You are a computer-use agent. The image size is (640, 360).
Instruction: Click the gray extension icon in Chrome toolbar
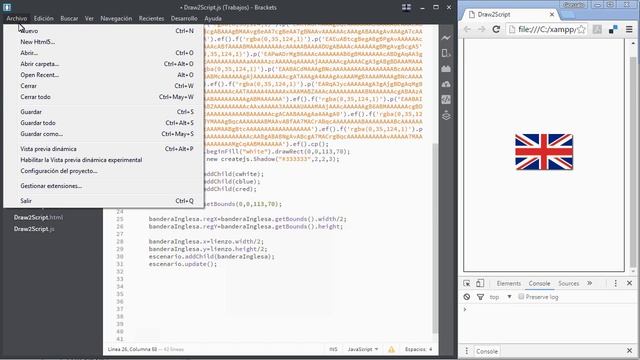click(597, 29)
